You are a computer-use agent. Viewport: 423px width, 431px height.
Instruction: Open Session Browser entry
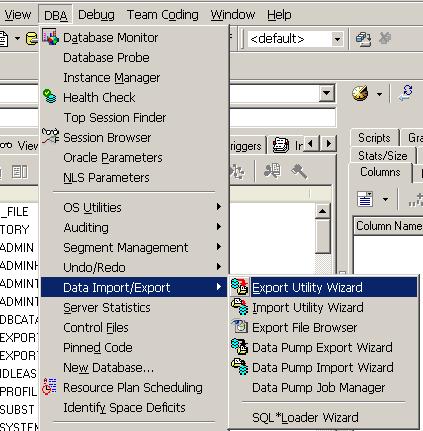tap(135, 138)
